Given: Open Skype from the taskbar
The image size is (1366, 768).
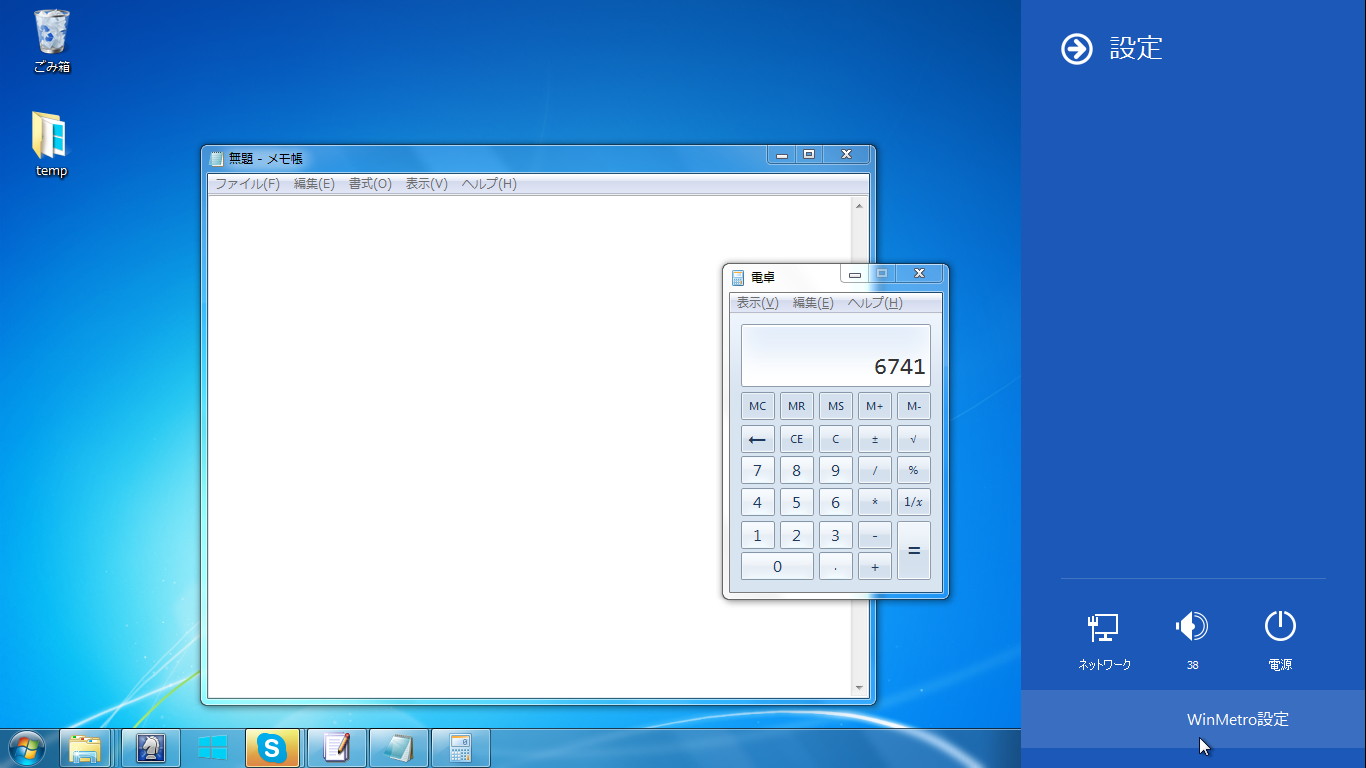Looking at the screenshot, I should 272,748.
